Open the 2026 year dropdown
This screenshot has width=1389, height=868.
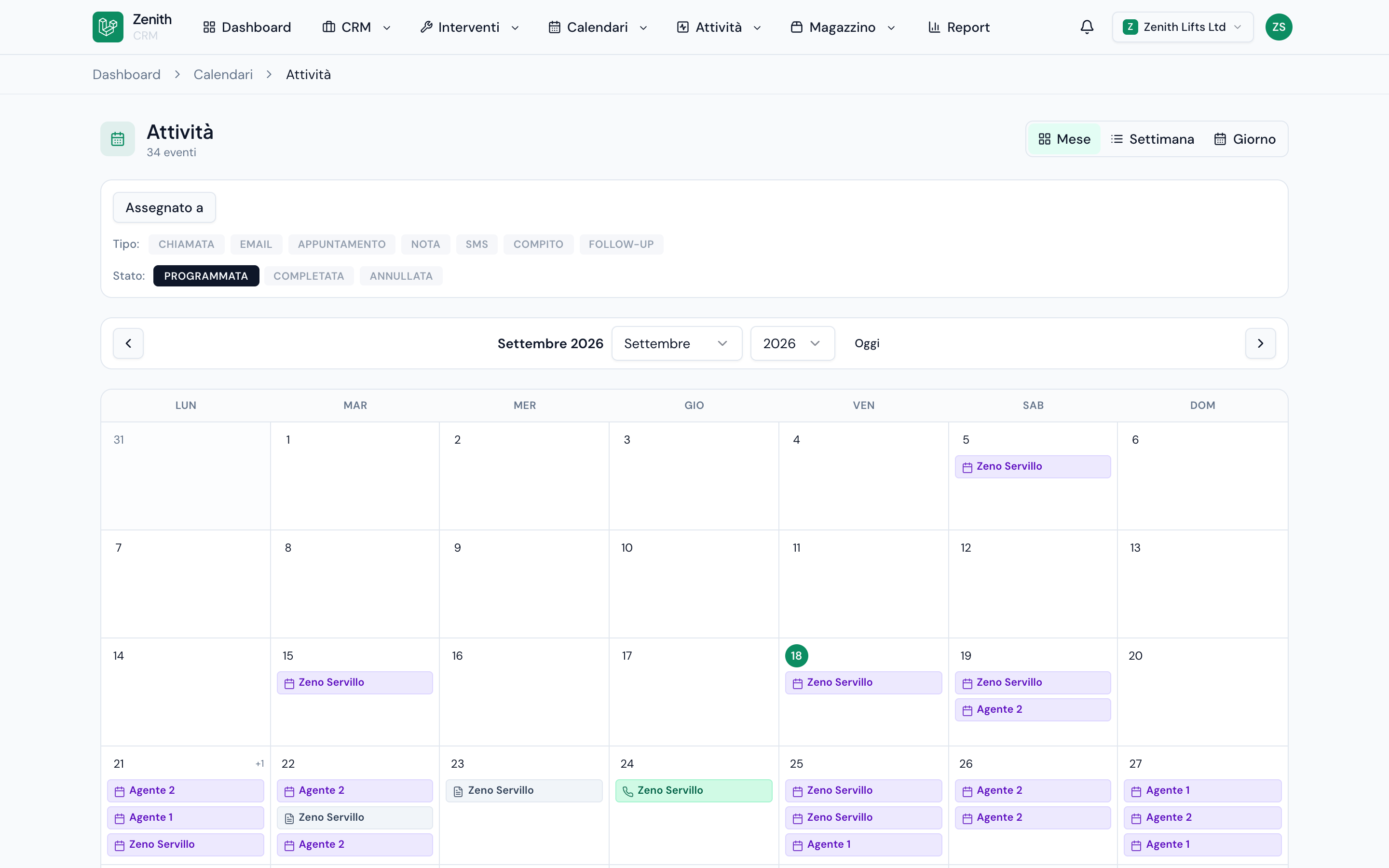pyautogui.click(x=792, y=343)
